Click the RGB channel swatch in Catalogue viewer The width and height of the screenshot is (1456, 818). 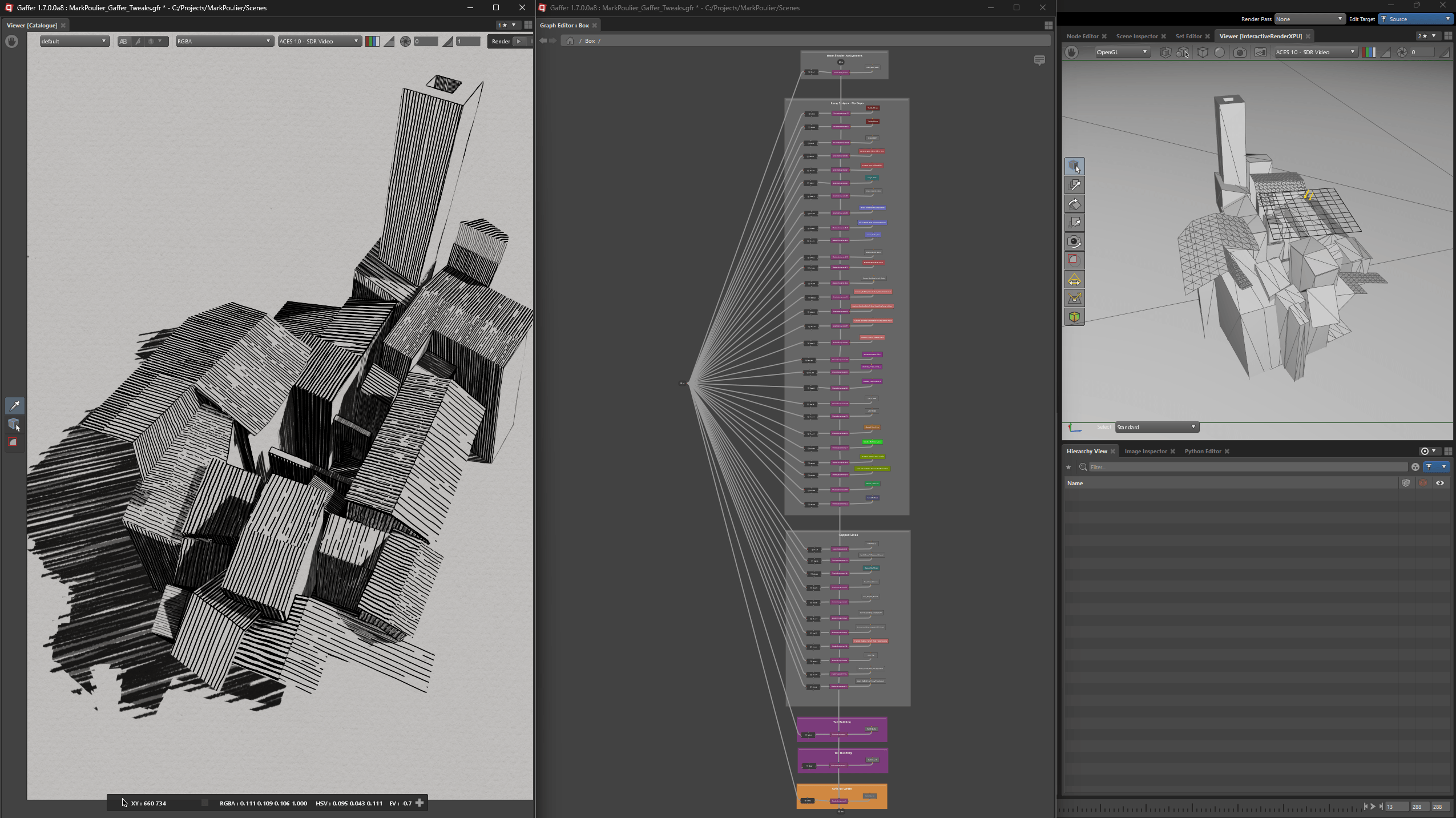pyautogui.click(x=372, y=42)
